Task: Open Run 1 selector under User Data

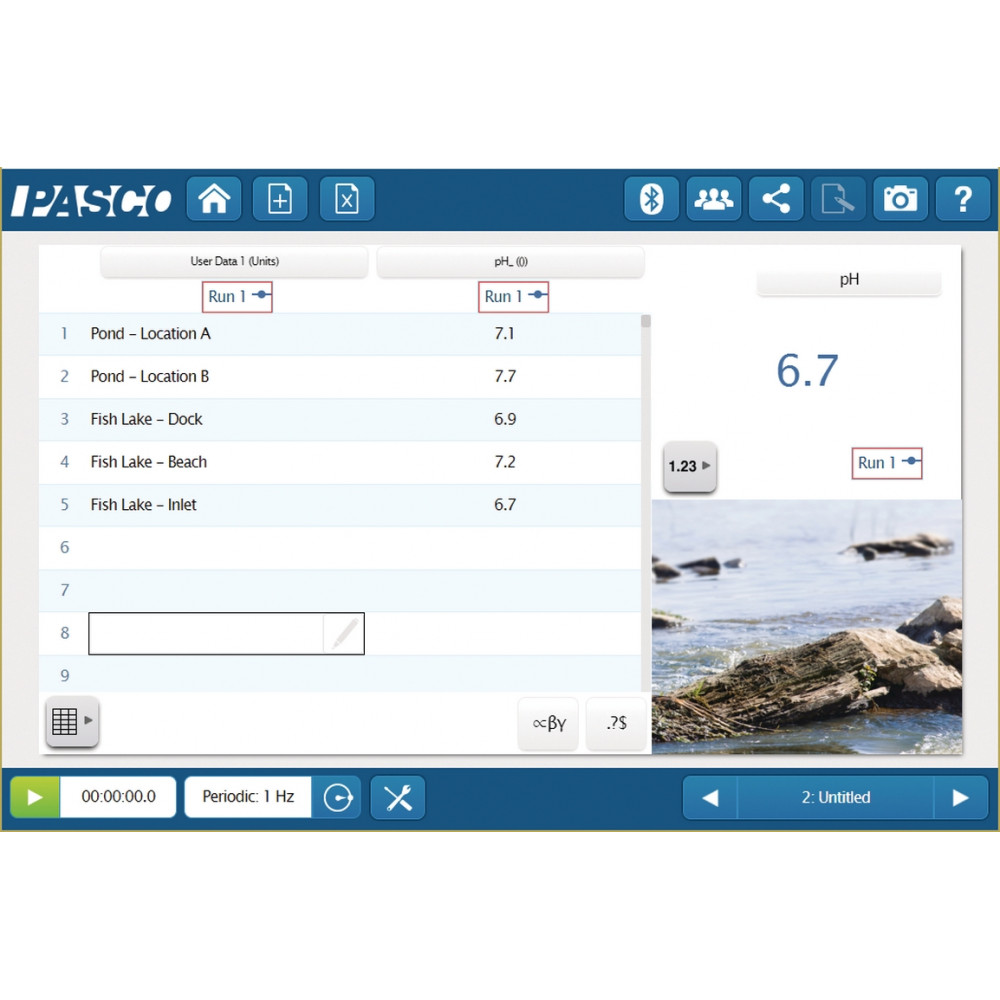Action: [237, 296]
